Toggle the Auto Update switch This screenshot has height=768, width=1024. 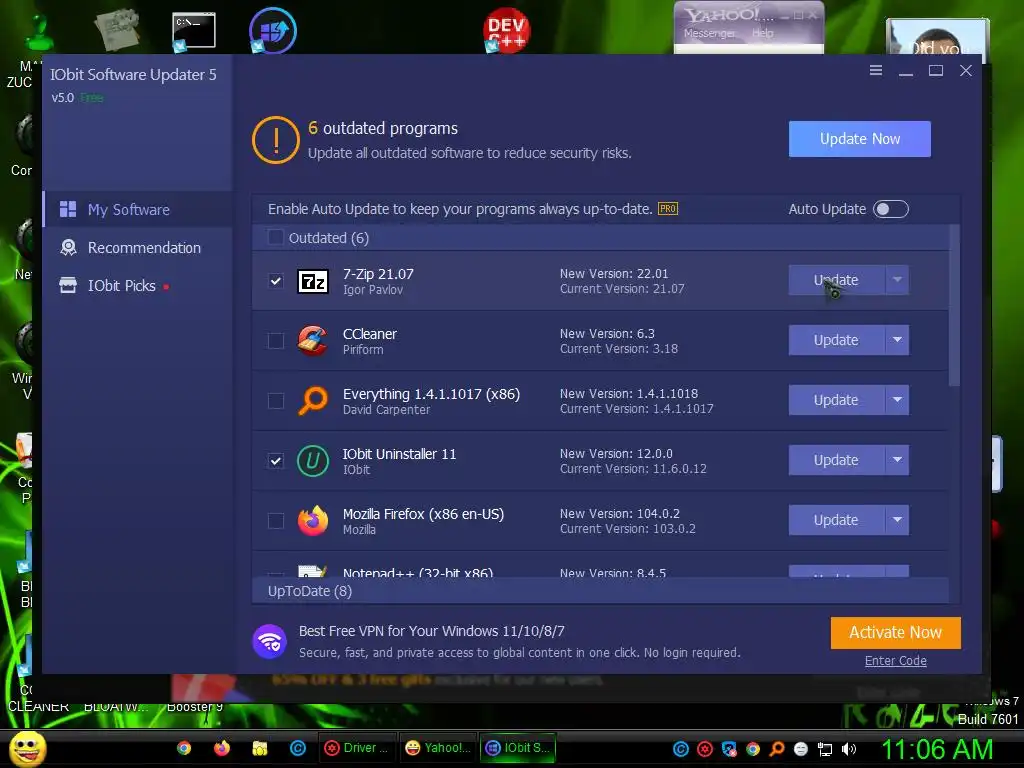891,209
